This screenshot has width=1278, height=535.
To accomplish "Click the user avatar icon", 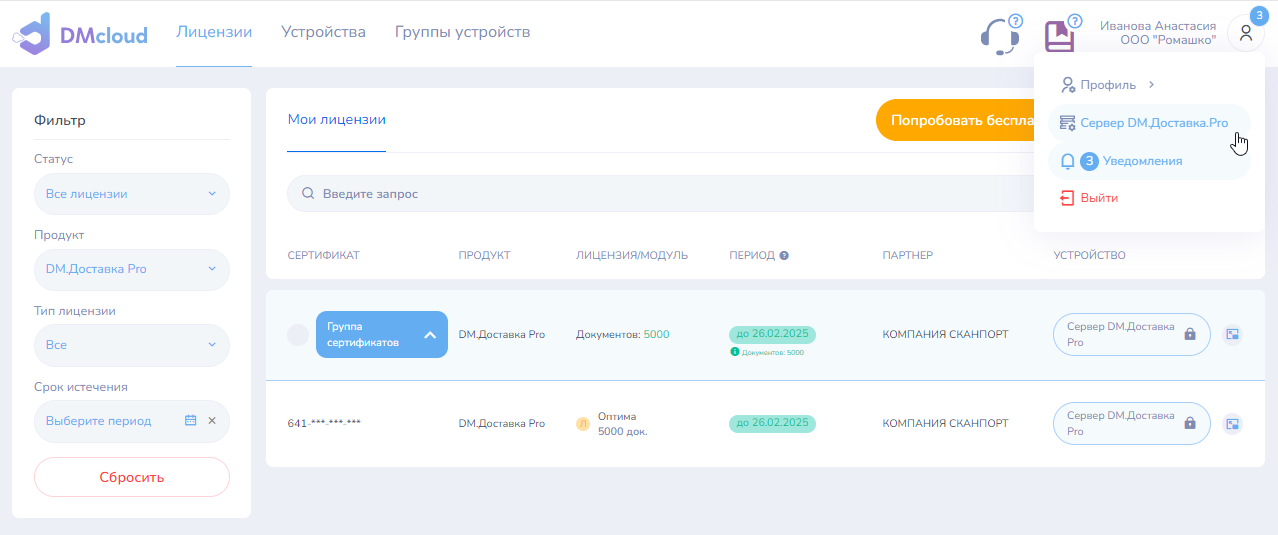I will tap(1245, 33).
